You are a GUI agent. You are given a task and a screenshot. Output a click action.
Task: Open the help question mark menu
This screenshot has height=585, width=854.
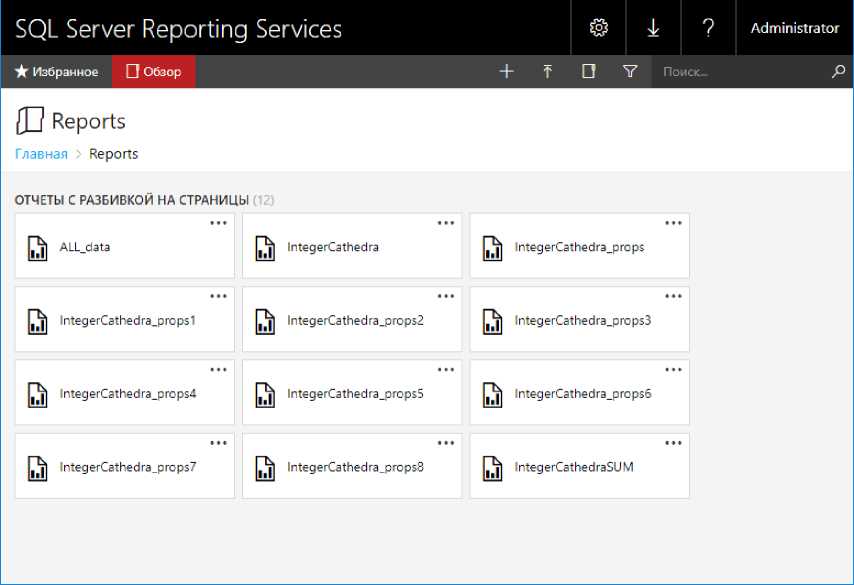708,28
